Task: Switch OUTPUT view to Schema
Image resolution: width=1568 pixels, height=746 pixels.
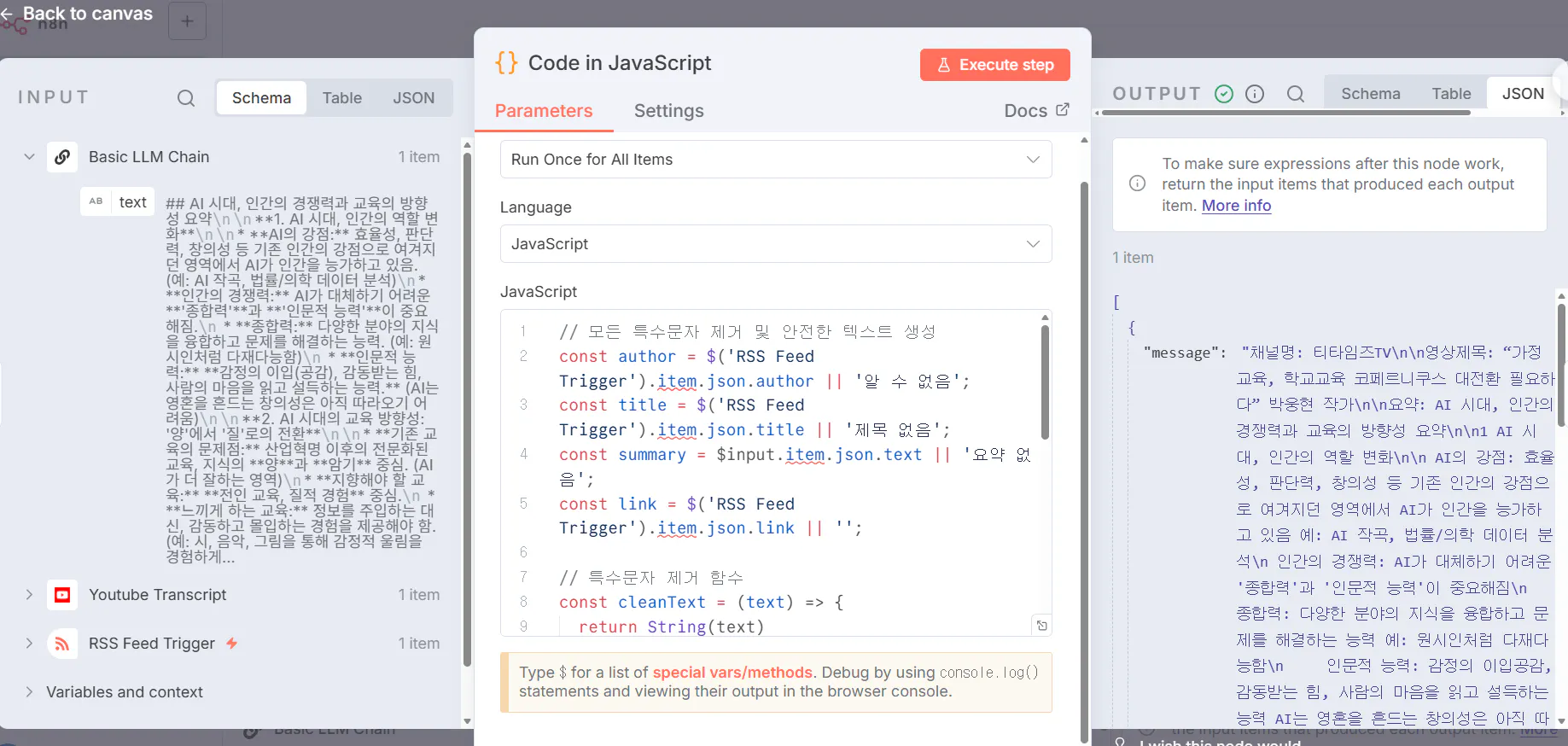Action: (x=1371, y=94)
